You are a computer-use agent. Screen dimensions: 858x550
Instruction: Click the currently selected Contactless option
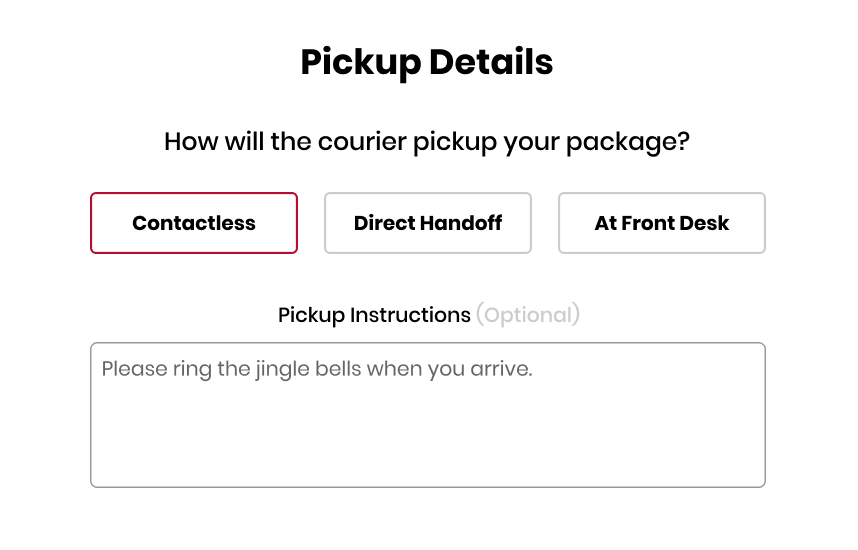tap(194, 223)
